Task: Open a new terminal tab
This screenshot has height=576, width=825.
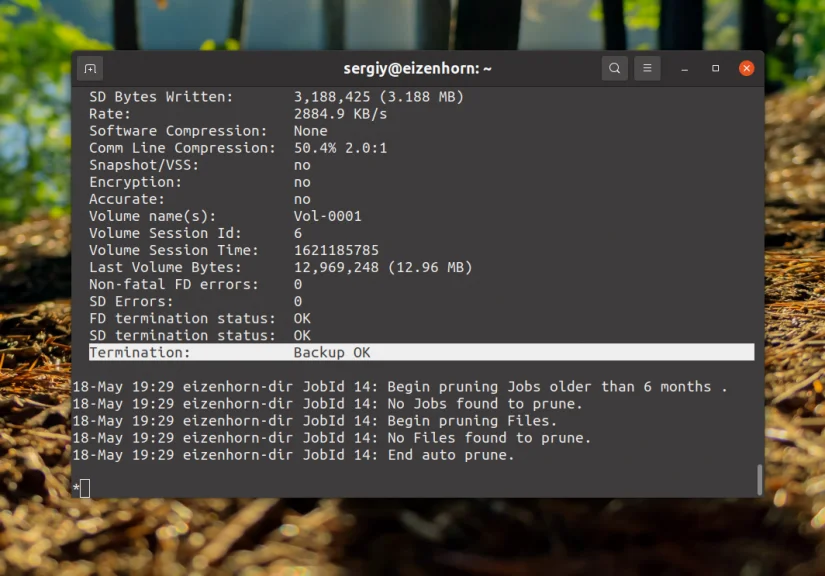Action: [x=89, y=67]
